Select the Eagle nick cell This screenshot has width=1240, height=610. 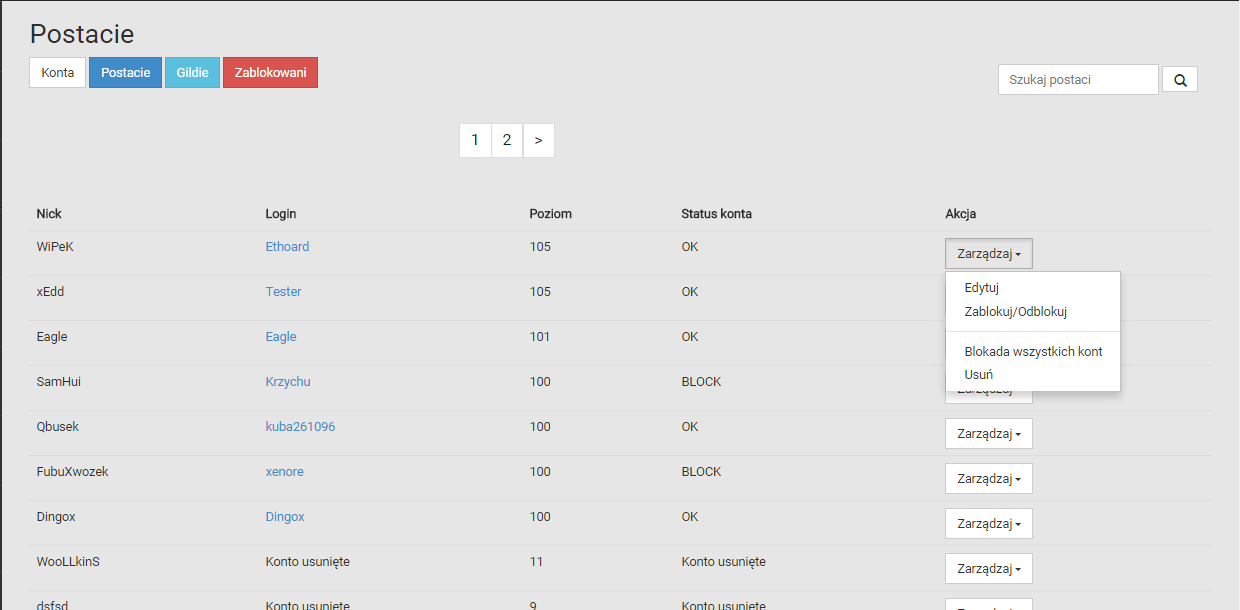tap(52, 337)
